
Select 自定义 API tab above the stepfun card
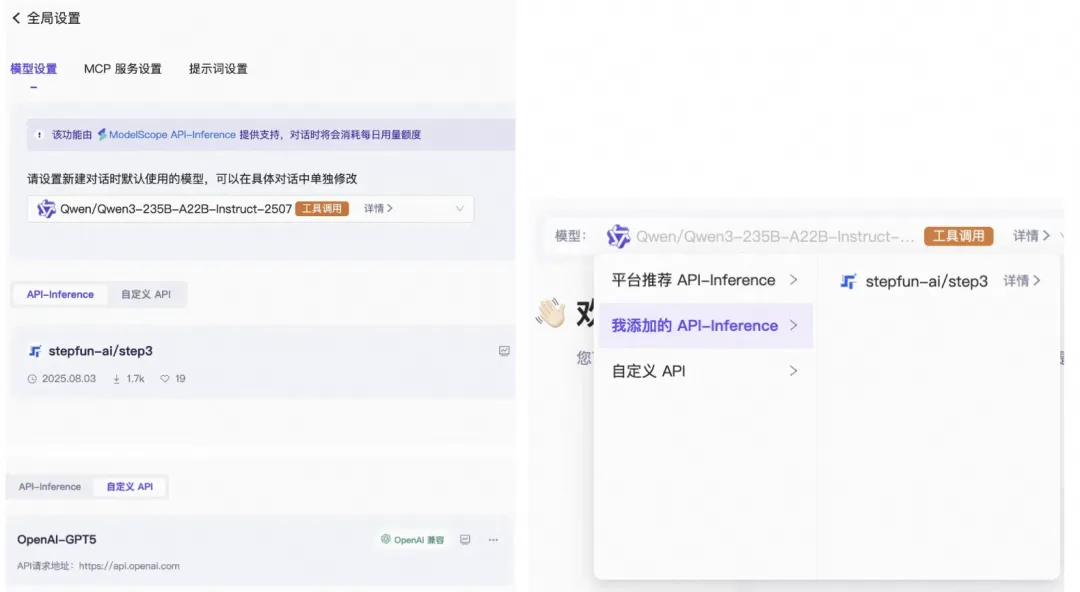(145, 294)
